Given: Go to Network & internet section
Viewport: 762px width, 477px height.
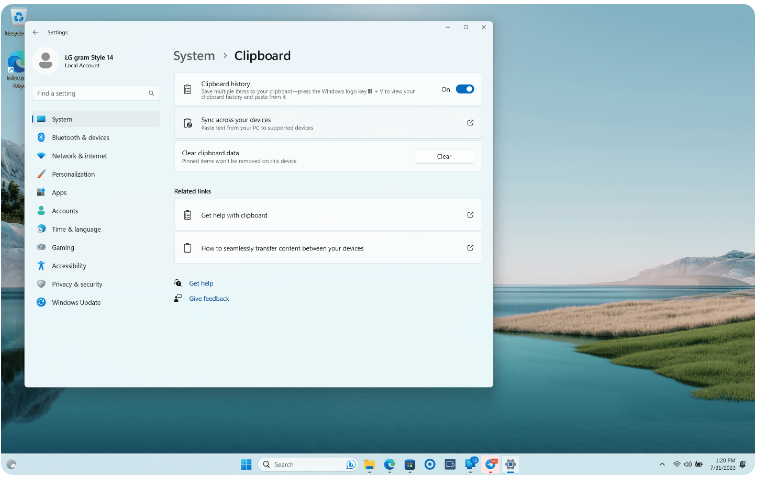Looking at the screenshot, I should [79, 156].
